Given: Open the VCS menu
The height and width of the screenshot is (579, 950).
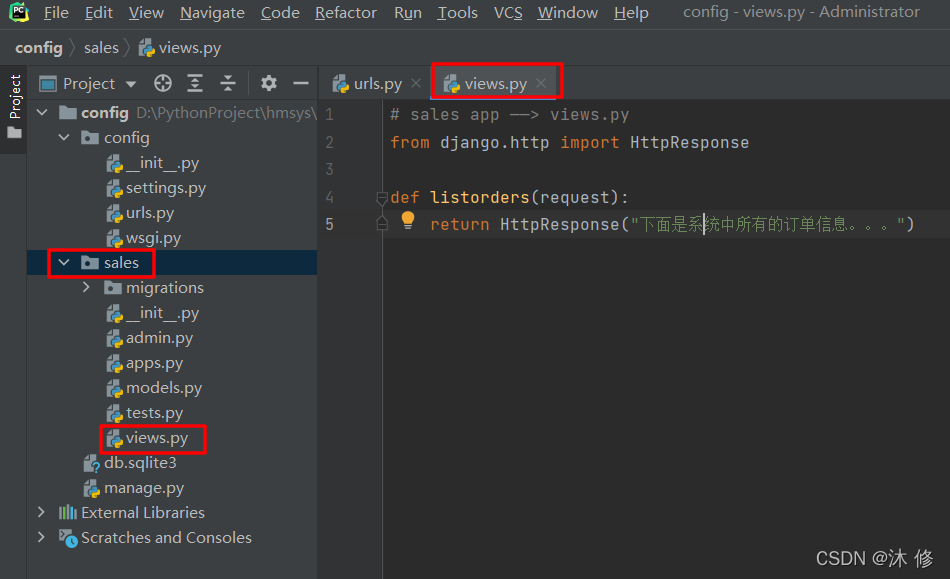Looking at the screenshot, I should (x=508, y=13).
